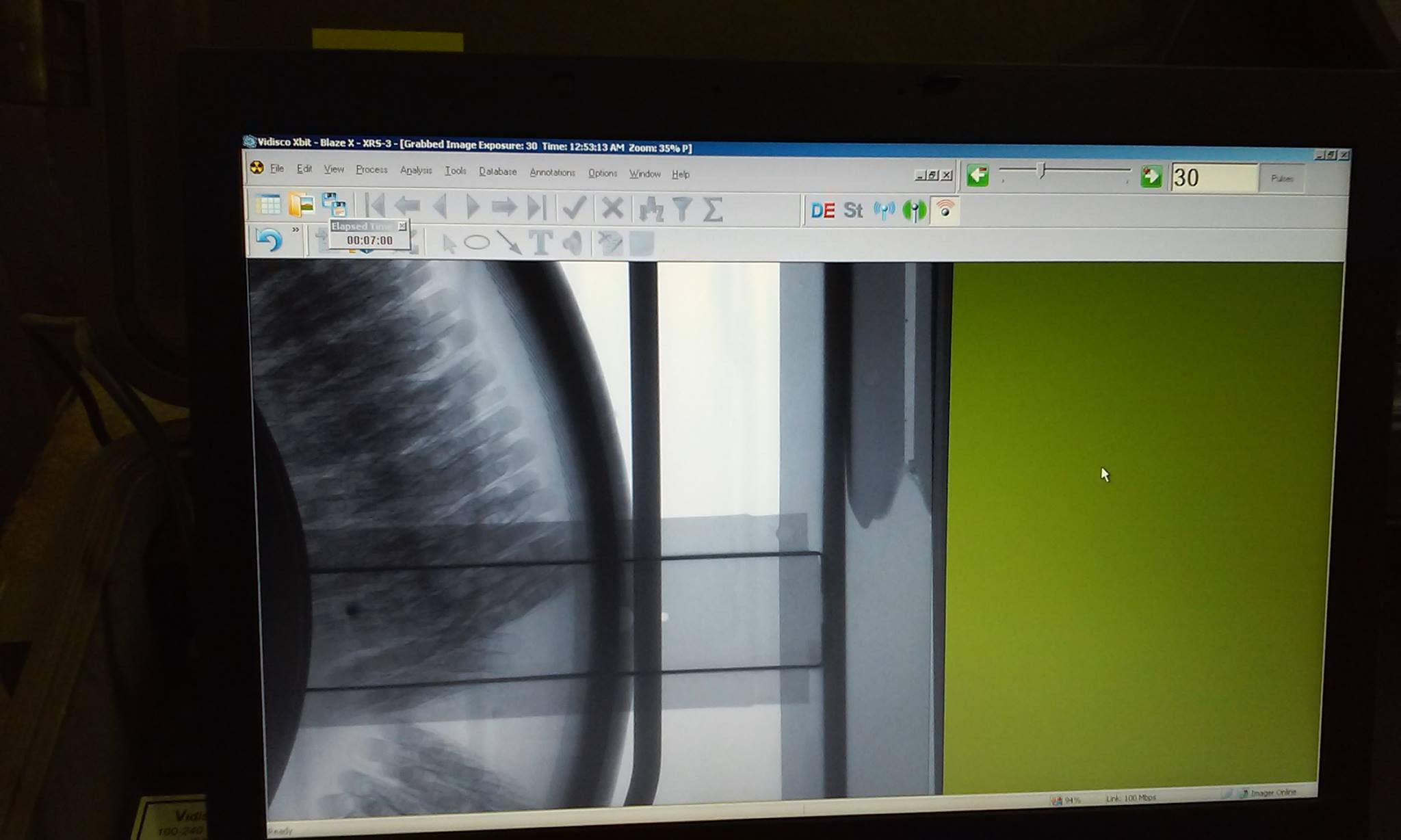Open the image folder icon
Screen dimensions: 1401x840
point(301,205)
